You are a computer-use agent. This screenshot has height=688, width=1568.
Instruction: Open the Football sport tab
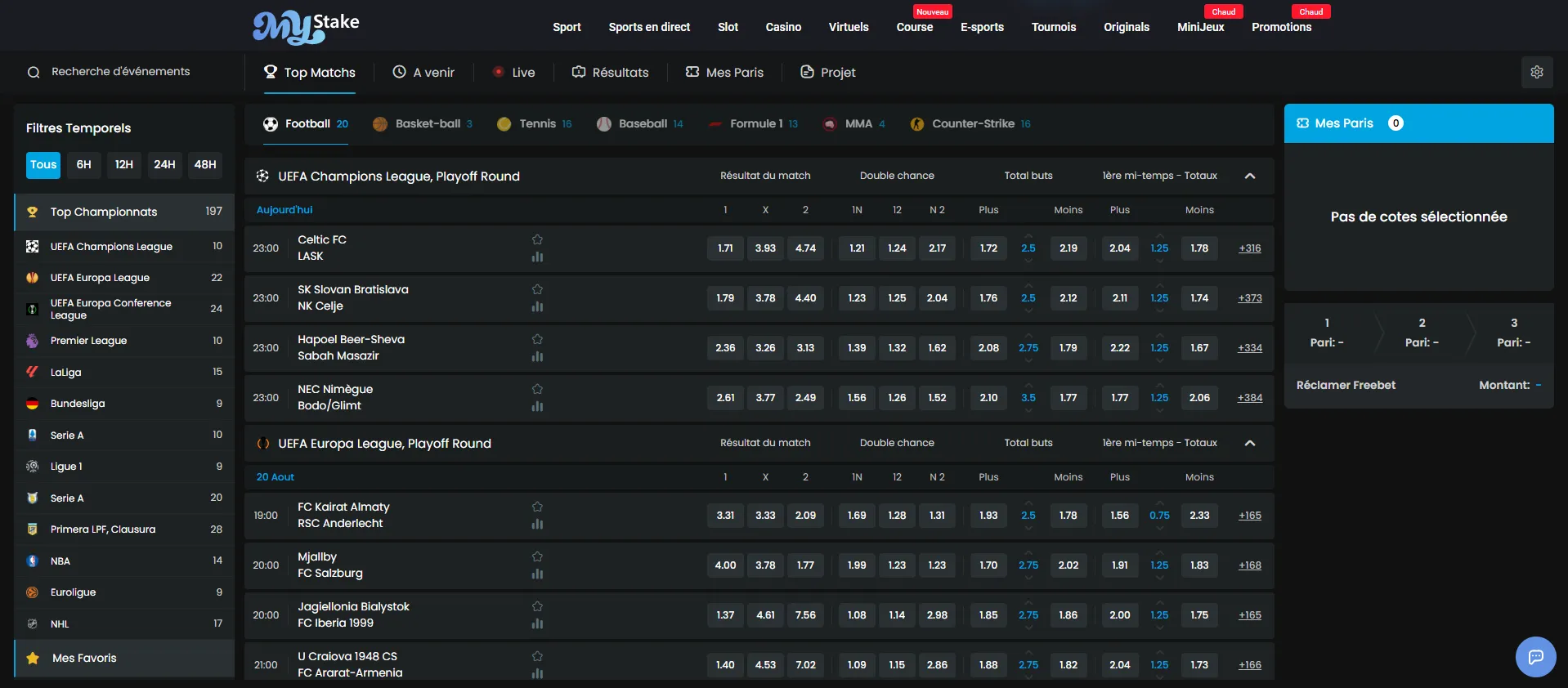click(306, 124)
